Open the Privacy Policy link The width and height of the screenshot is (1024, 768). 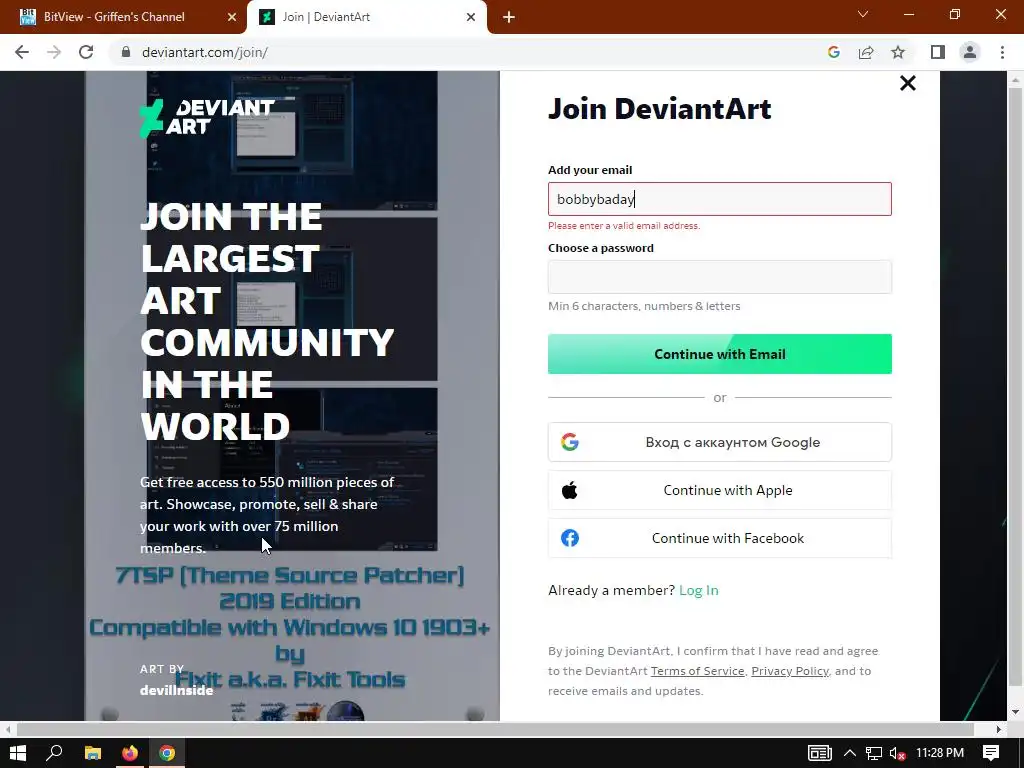pyautogui.click(x=790, y=671)
